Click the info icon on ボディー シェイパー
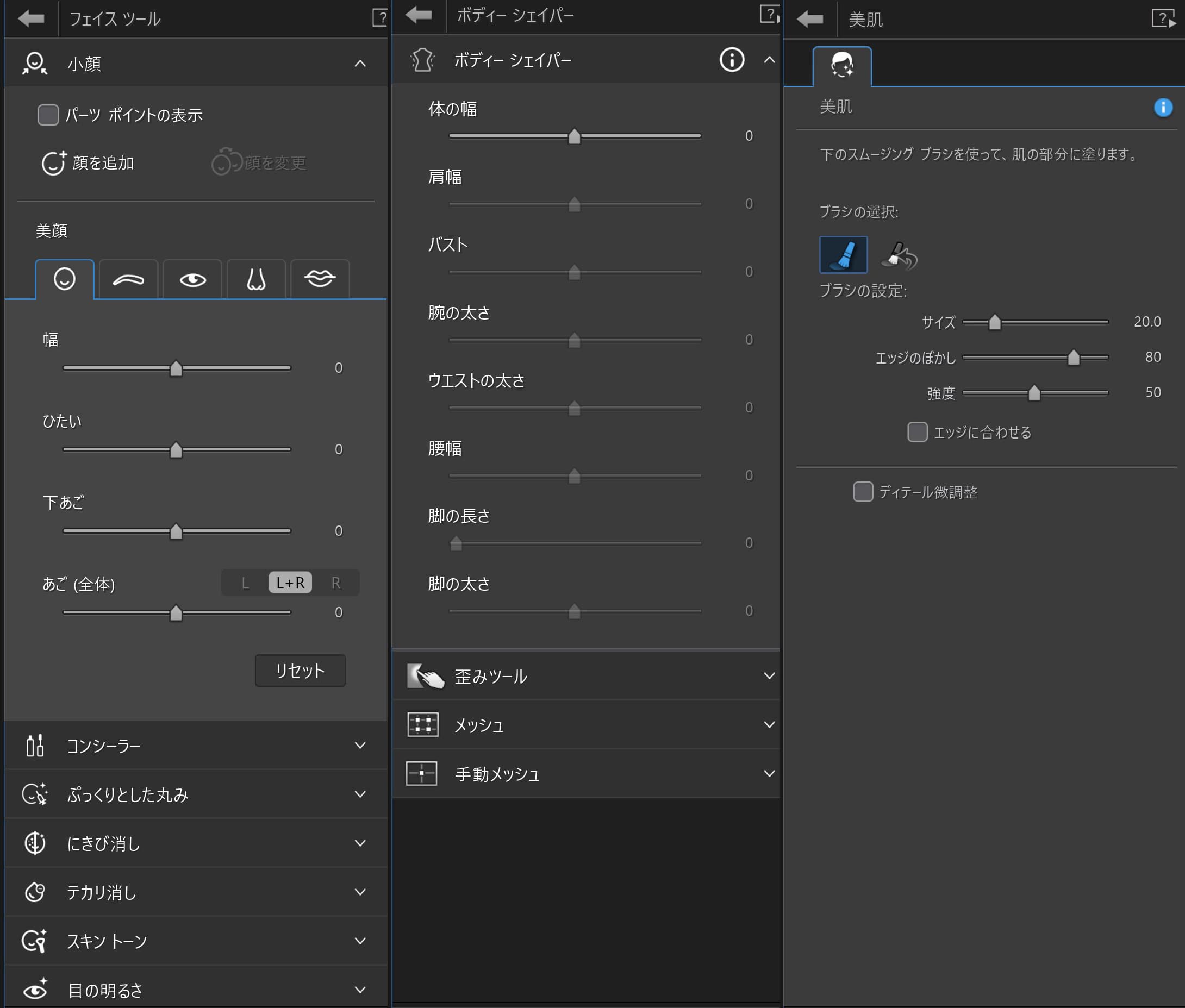Screen dimensions: 1185x1008 click(x=732, y=59)
